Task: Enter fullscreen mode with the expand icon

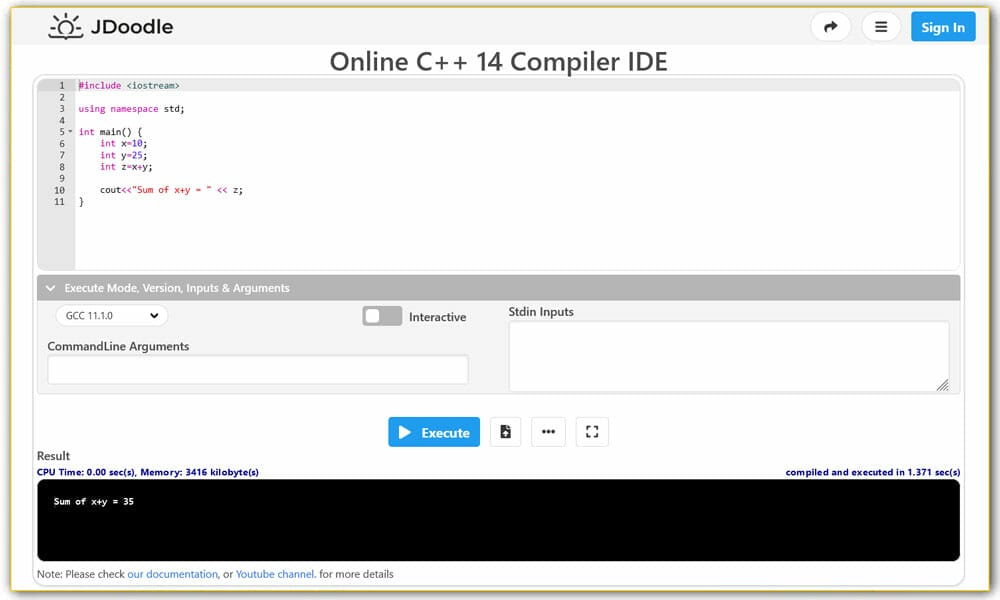Action: coord(591,431)
